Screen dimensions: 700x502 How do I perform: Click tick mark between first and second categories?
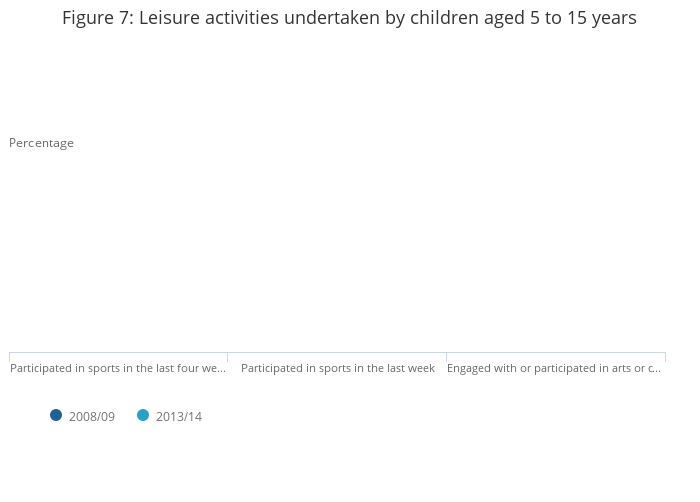click(228, 357)
